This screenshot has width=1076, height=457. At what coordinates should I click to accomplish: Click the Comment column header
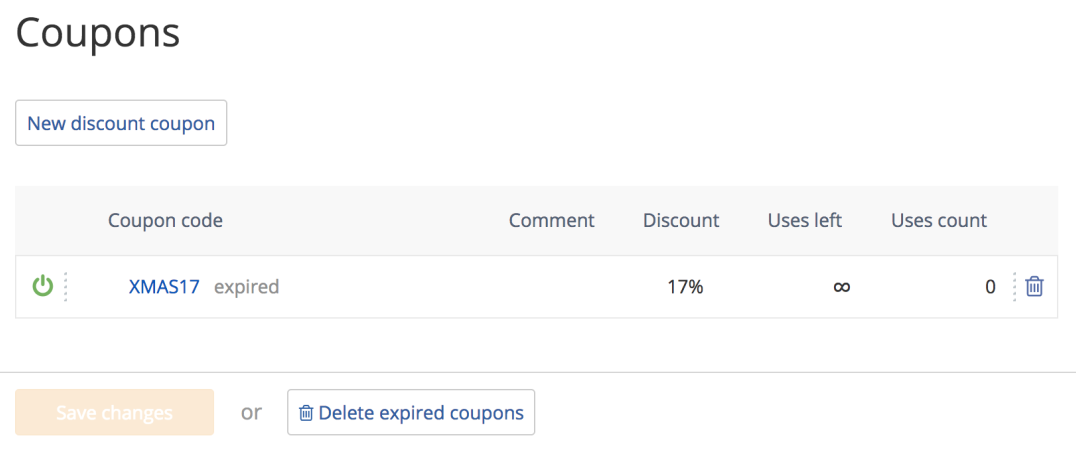[x=552, y=220]
